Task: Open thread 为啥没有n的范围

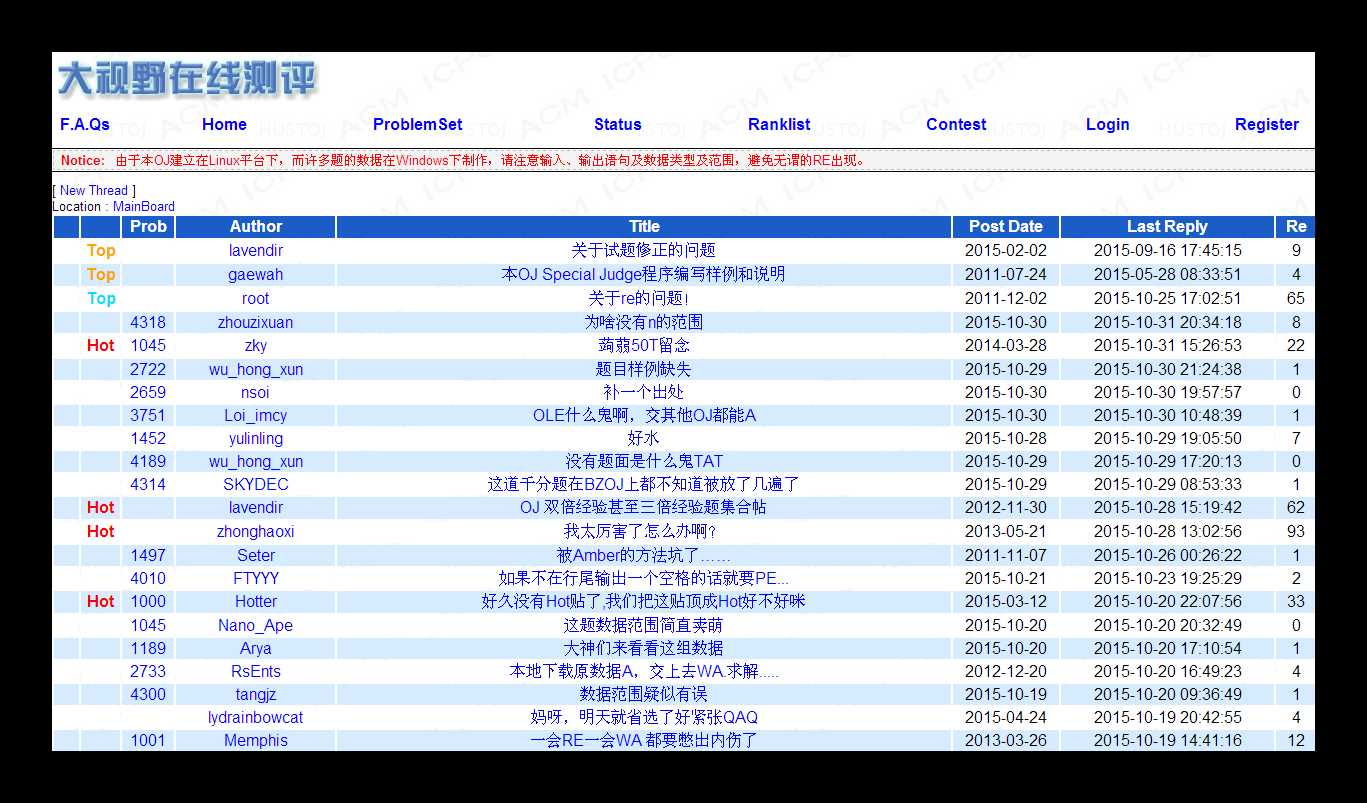Action: tap(644, 322)
